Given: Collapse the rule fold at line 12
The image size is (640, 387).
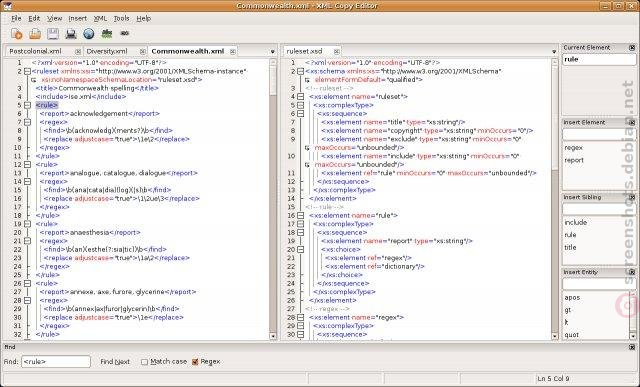Looking at the screenshot, I should (x=27, y=165).
